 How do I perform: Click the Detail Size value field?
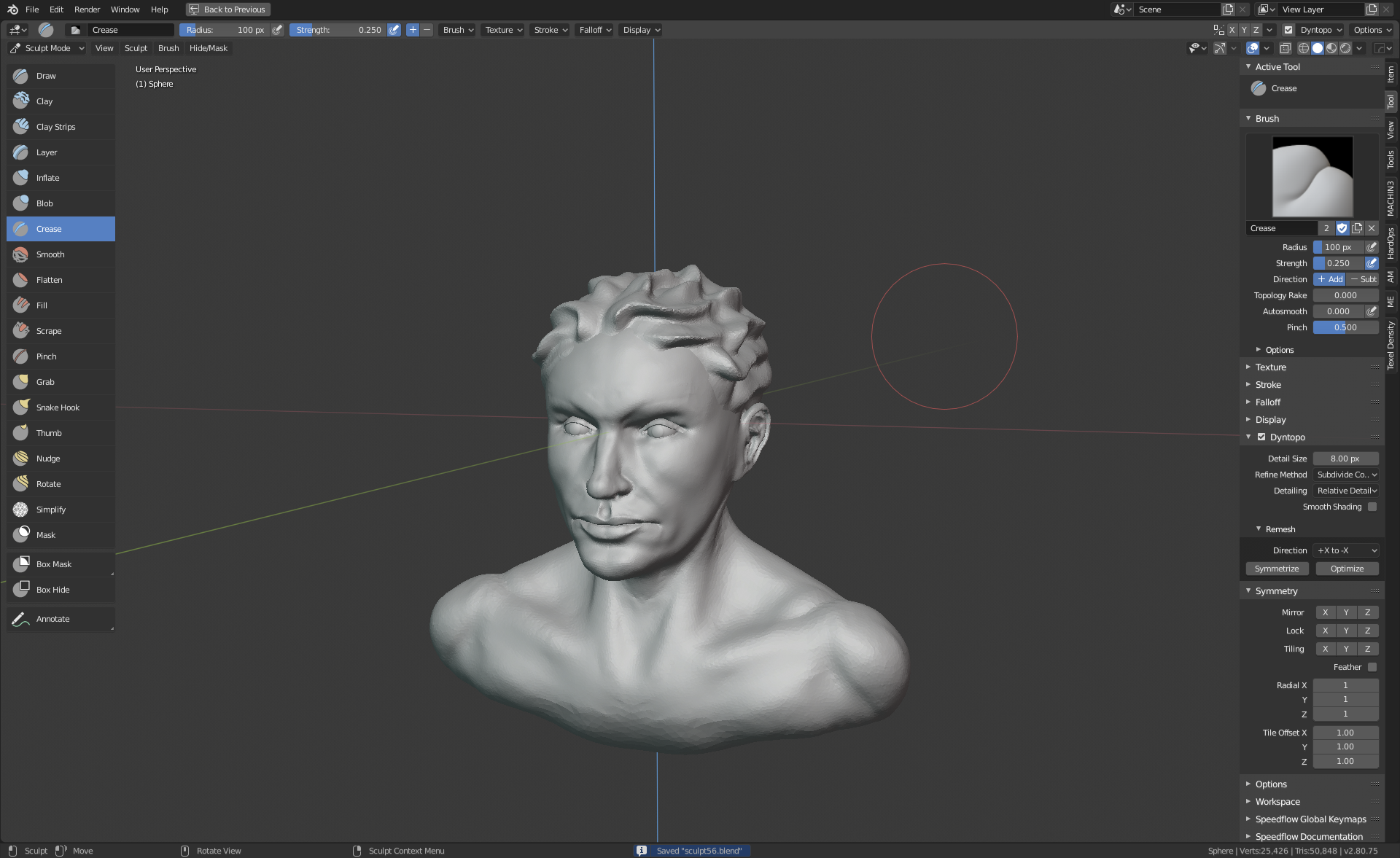[x=1345, y=459]
